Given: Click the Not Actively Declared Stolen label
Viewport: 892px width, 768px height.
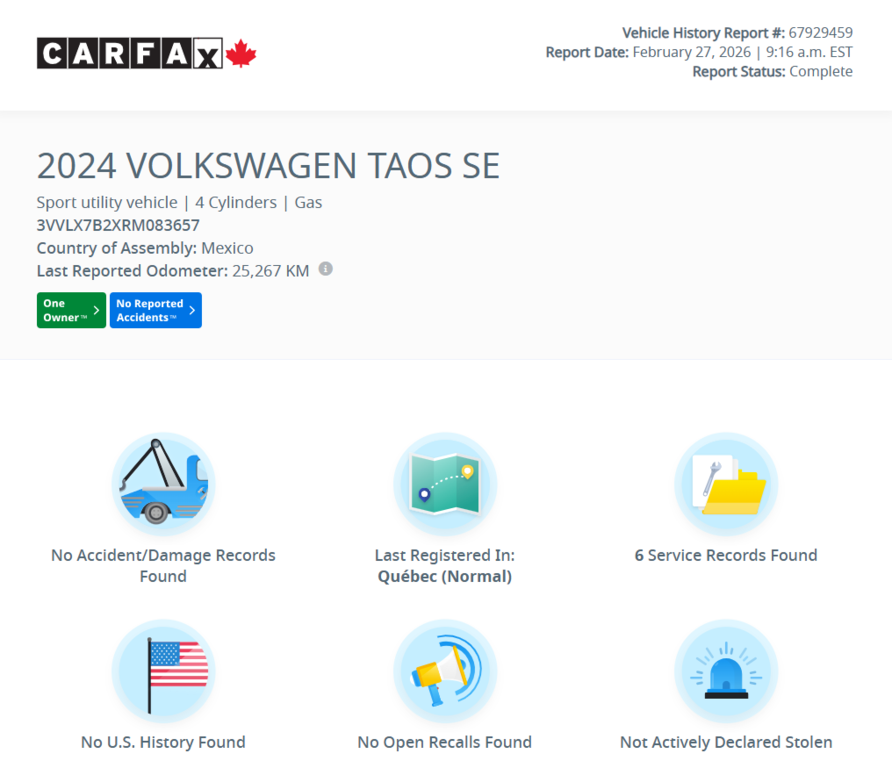Looking at the screenshot, I should (726, 742).
